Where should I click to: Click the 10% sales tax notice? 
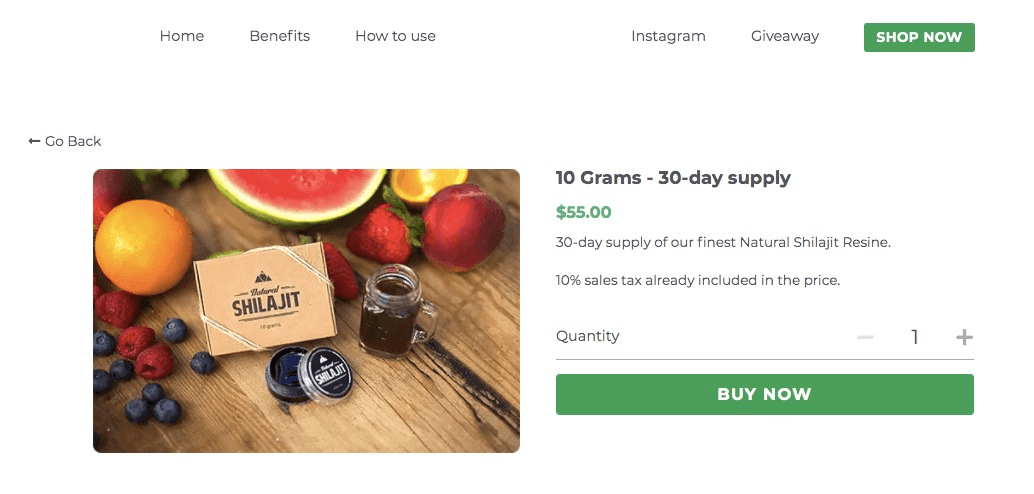click(x=697, y=280)
